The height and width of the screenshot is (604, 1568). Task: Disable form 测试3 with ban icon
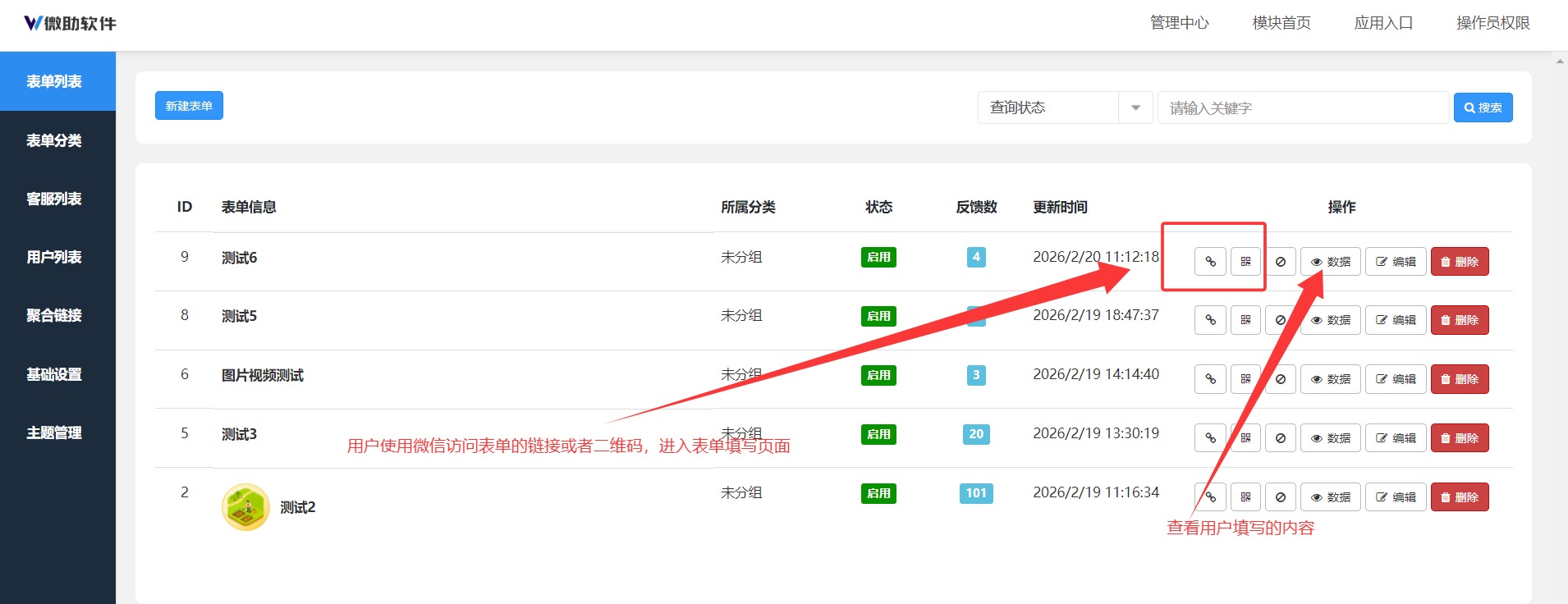1280,438
